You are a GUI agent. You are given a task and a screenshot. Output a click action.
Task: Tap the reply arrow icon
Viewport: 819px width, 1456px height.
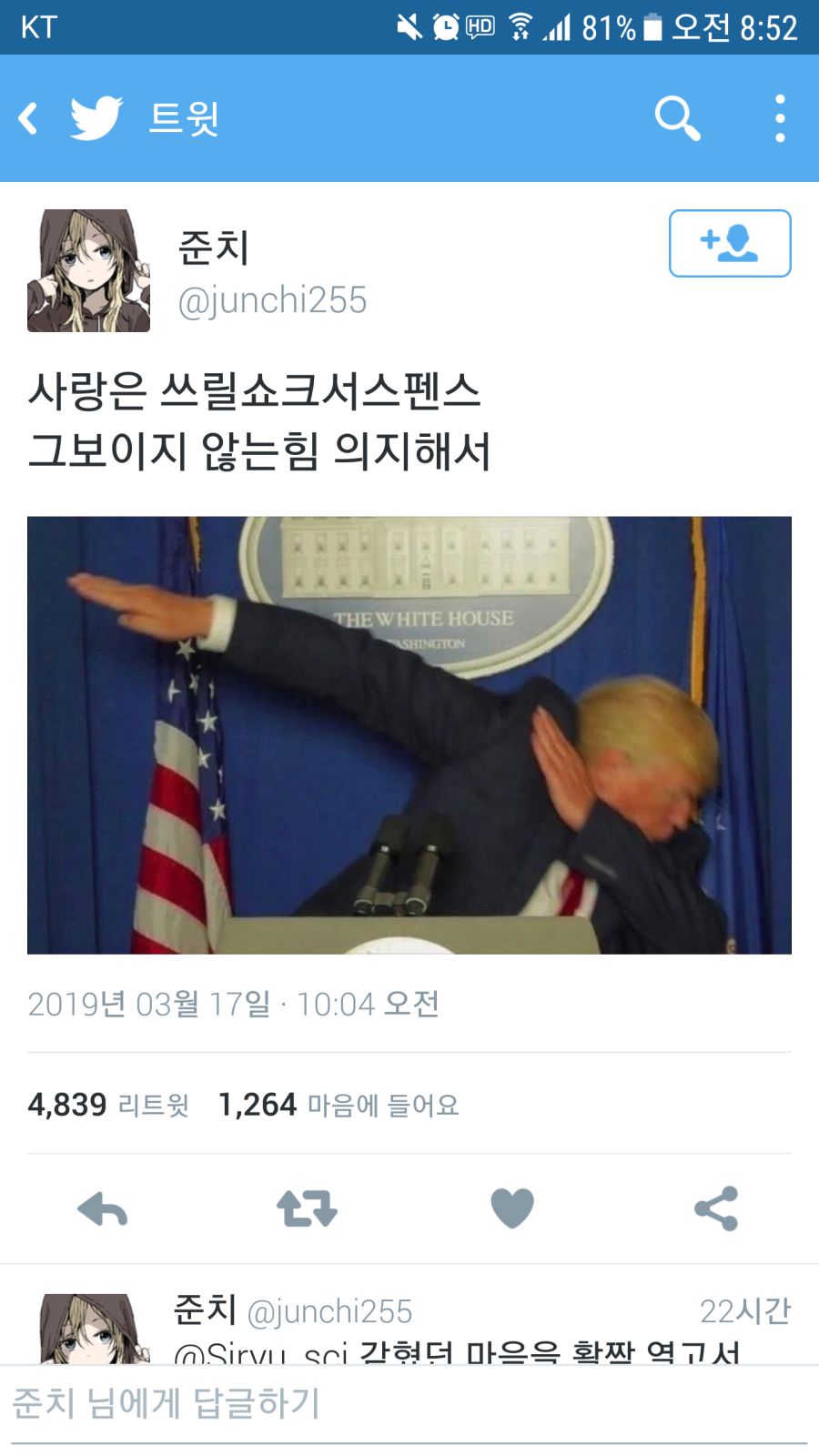coord(103,1209)
